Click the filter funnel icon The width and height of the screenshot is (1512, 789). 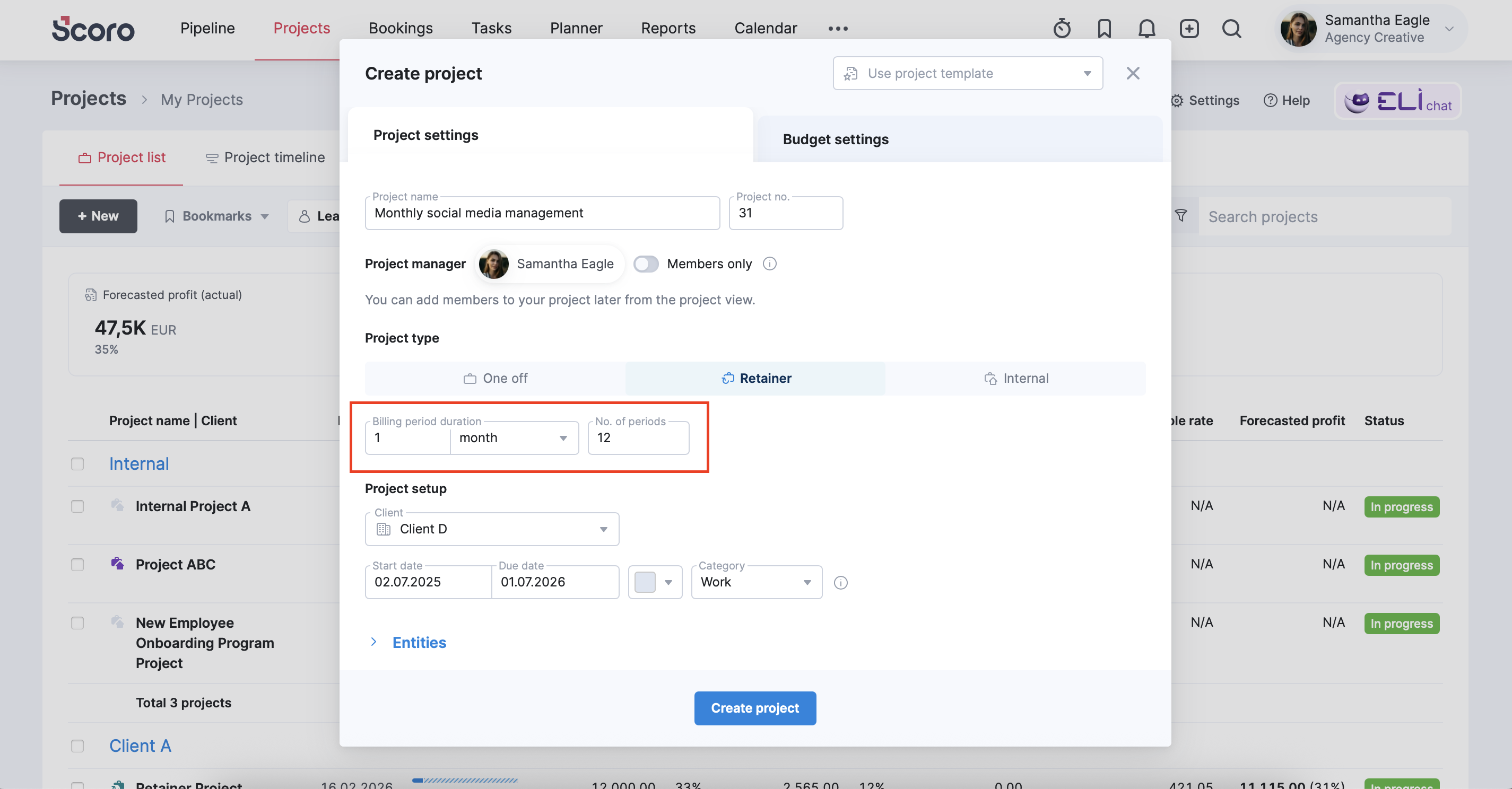click(1181, 216)
